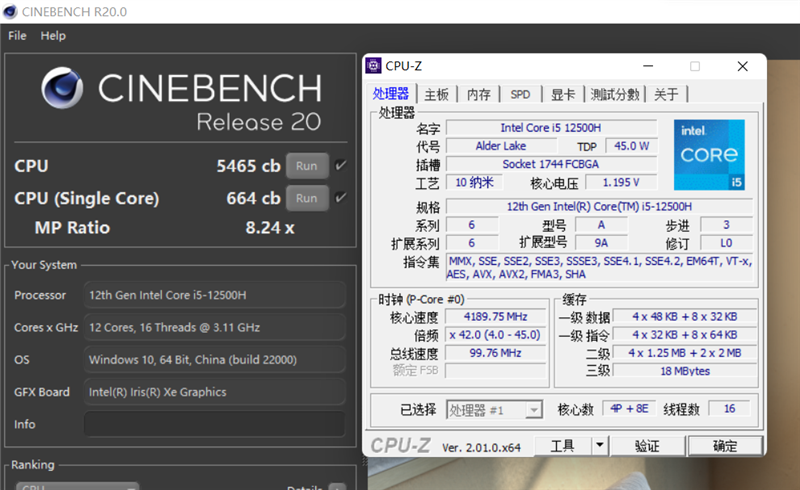
Task: Click the L2 cache 4 x 1.25 MB value
Action: coord(685,353)
